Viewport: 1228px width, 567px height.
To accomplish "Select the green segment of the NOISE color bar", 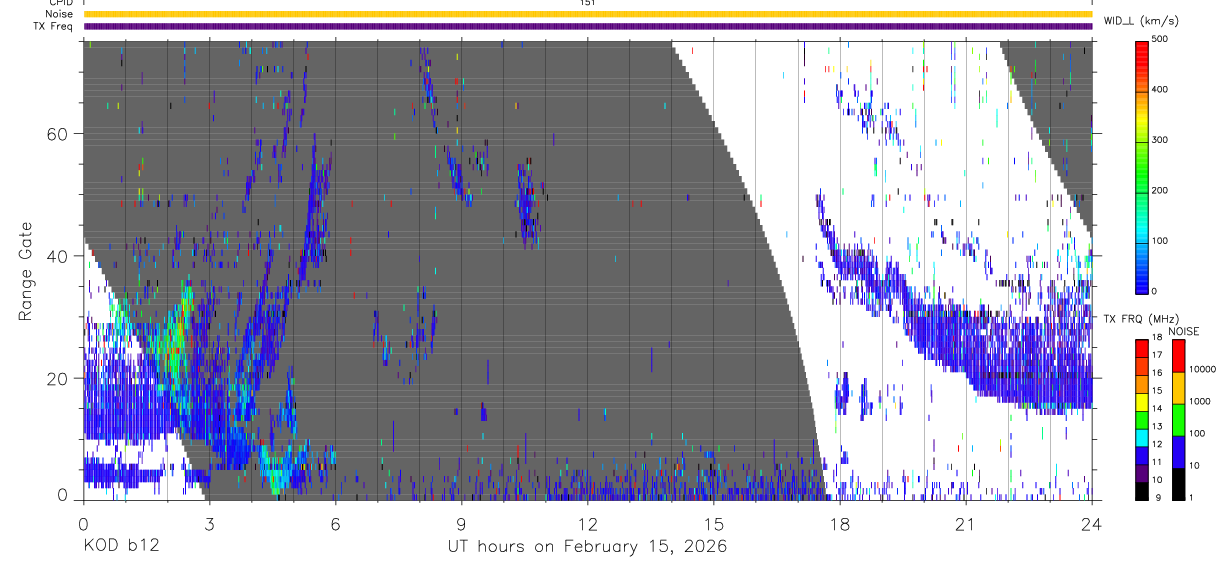I will [1177, 420].
